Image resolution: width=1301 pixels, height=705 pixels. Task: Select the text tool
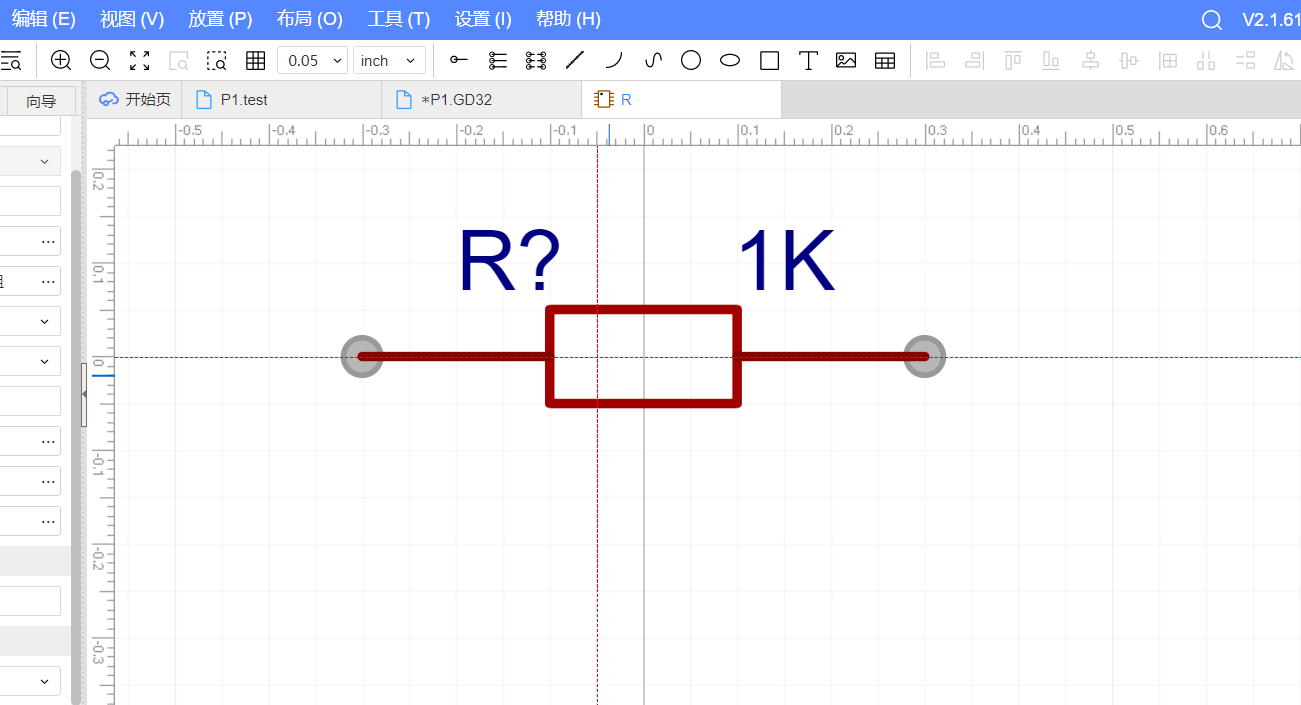click(x=808, y=60)
